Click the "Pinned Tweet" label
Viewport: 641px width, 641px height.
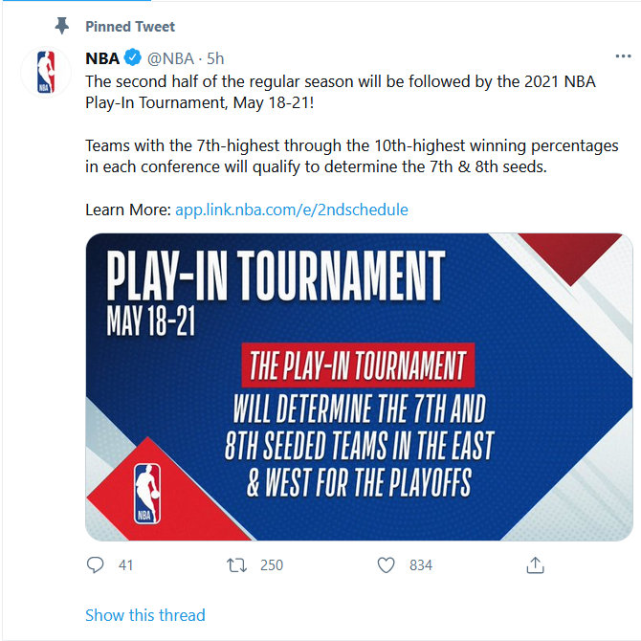coord(130,27)
